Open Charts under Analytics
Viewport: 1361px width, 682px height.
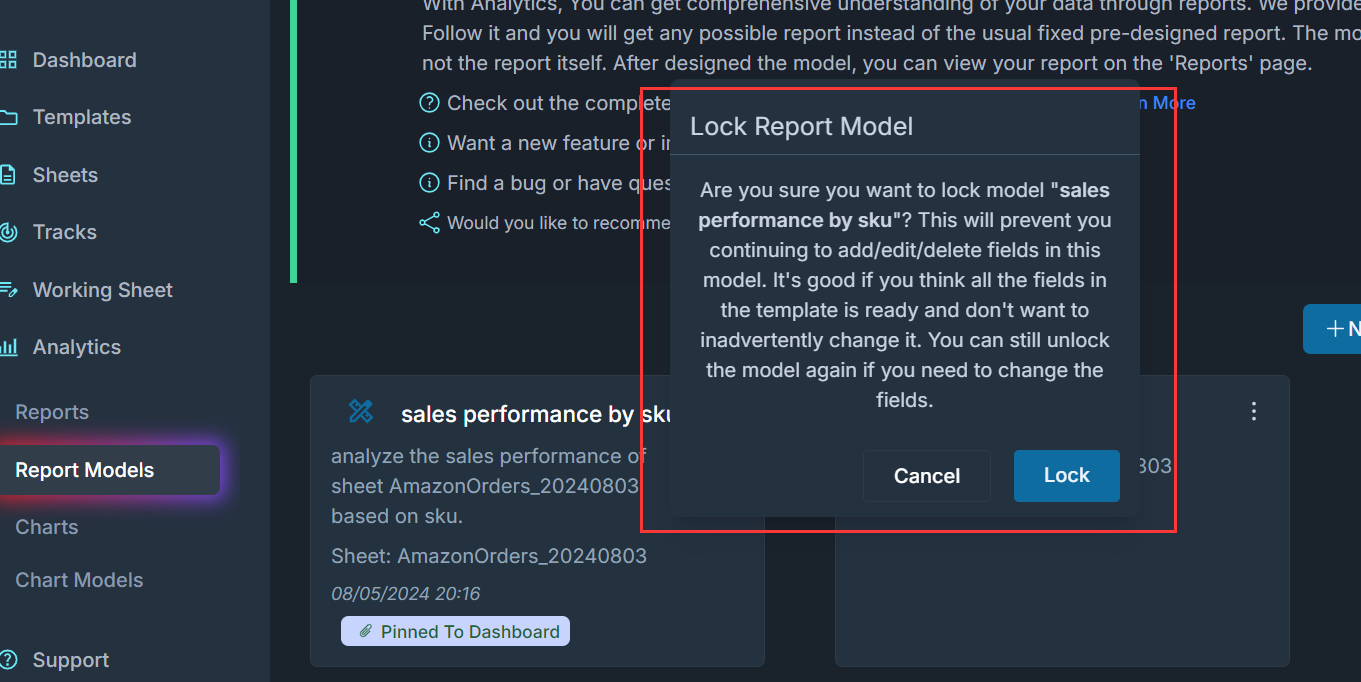coord(47,527)
